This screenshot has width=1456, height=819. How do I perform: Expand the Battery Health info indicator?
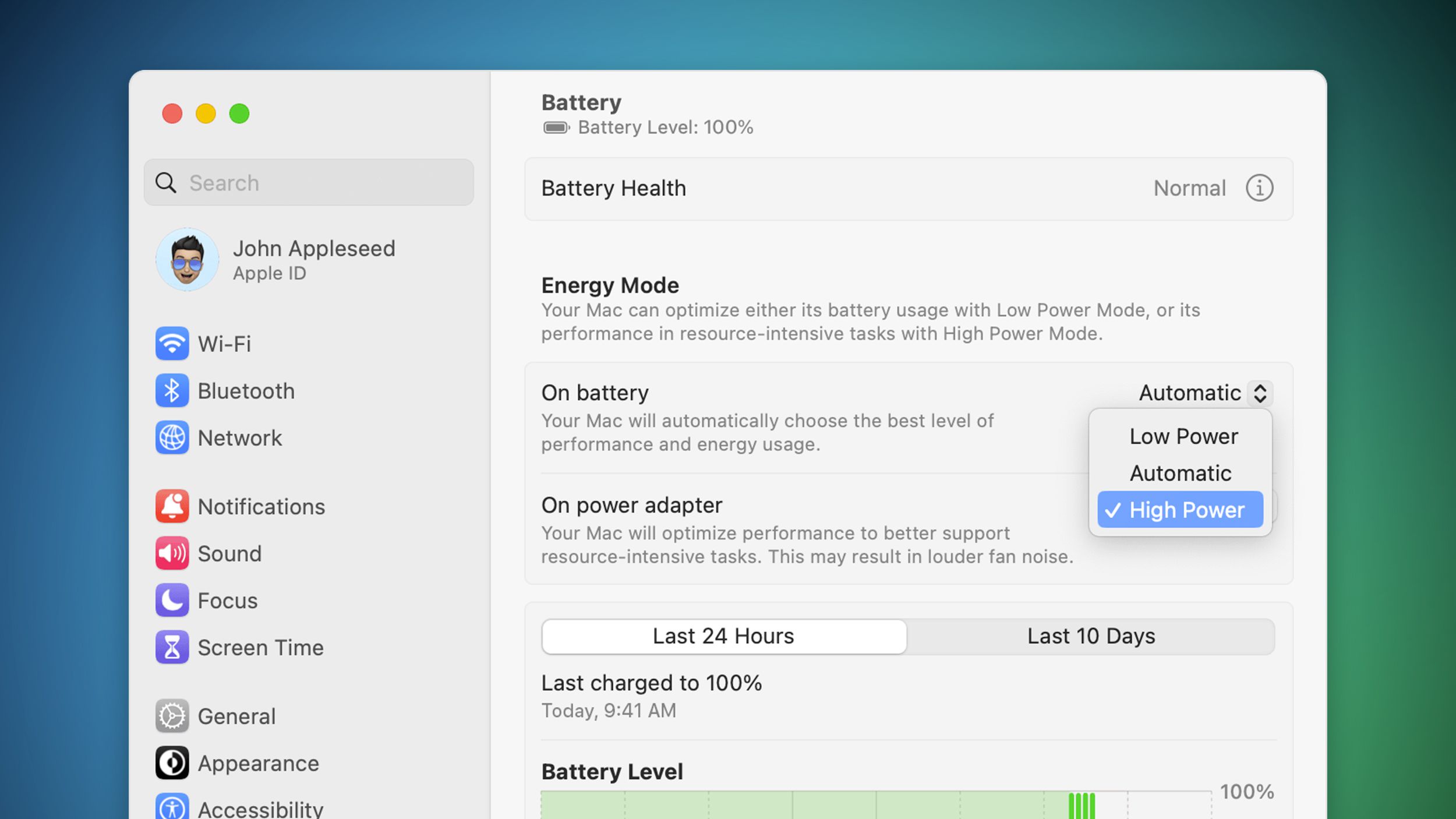[1258, 188]
